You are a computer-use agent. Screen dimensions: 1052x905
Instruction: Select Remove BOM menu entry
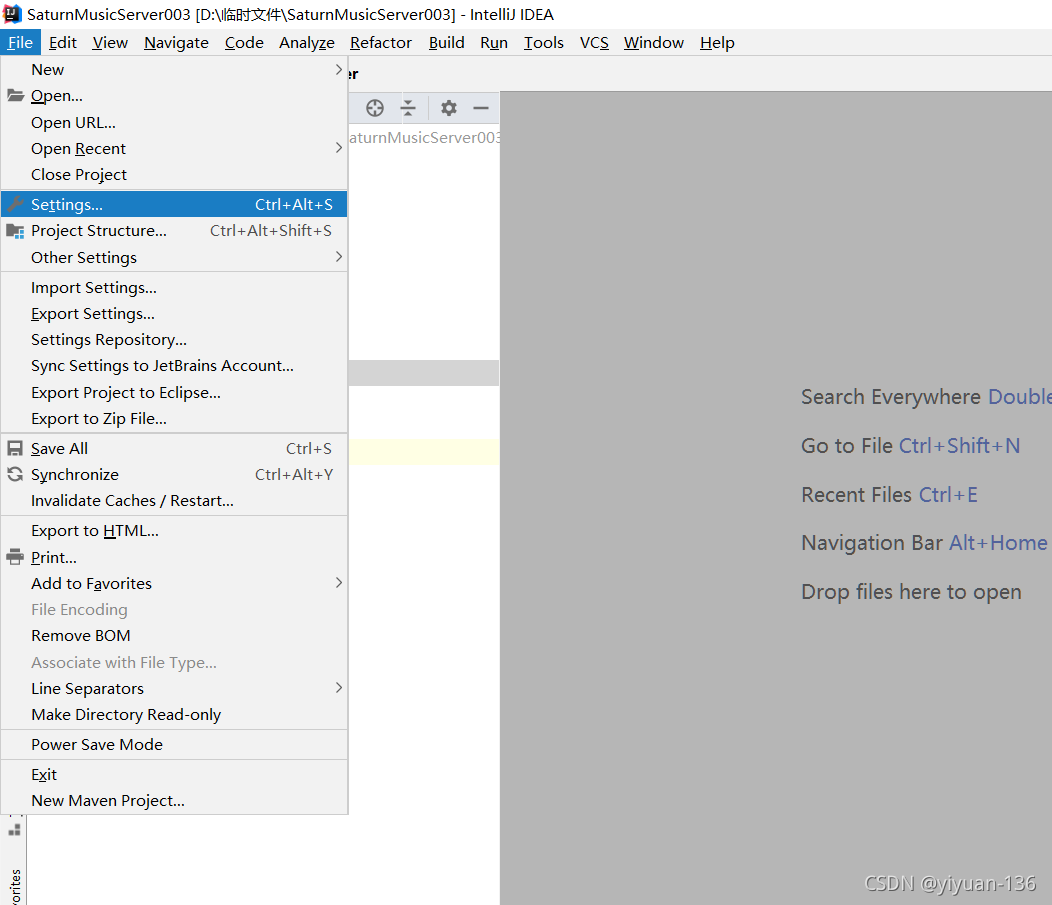[x=174, y=635]
